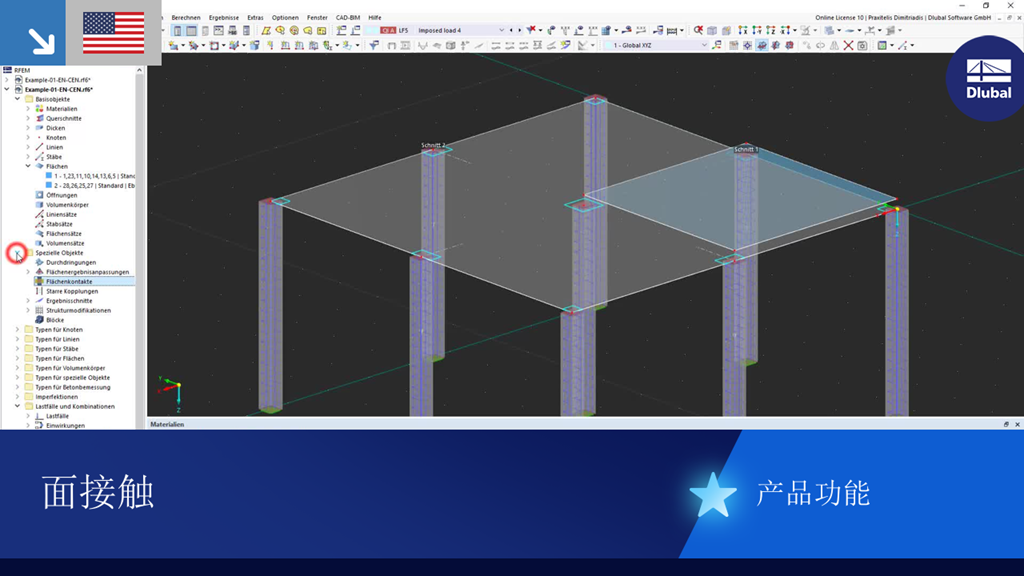This screenshot has width=1024, height=576.
Task: Expand Typen für Knoten folder
Action: coord(18,330)
